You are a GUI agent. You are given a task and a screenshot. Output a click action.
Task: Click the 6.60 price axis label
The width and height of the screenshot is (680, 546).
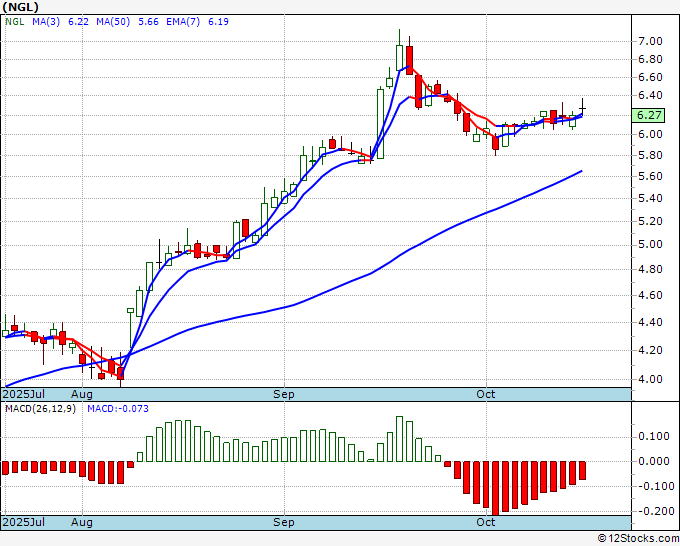pos(650,77)
